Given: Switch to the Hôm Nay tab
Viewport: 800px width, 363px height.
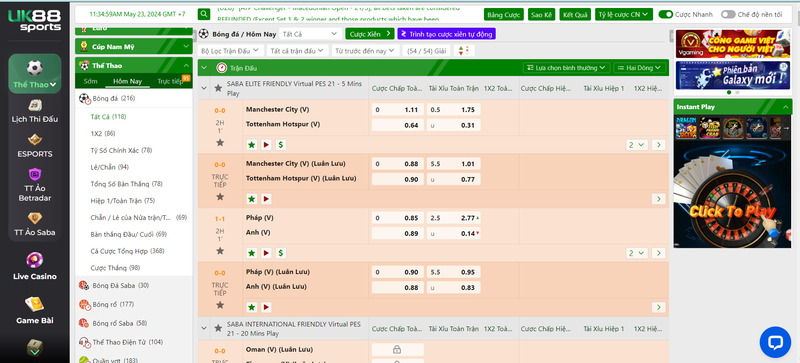Looking at the screenshot, I should tap(128, 81).
